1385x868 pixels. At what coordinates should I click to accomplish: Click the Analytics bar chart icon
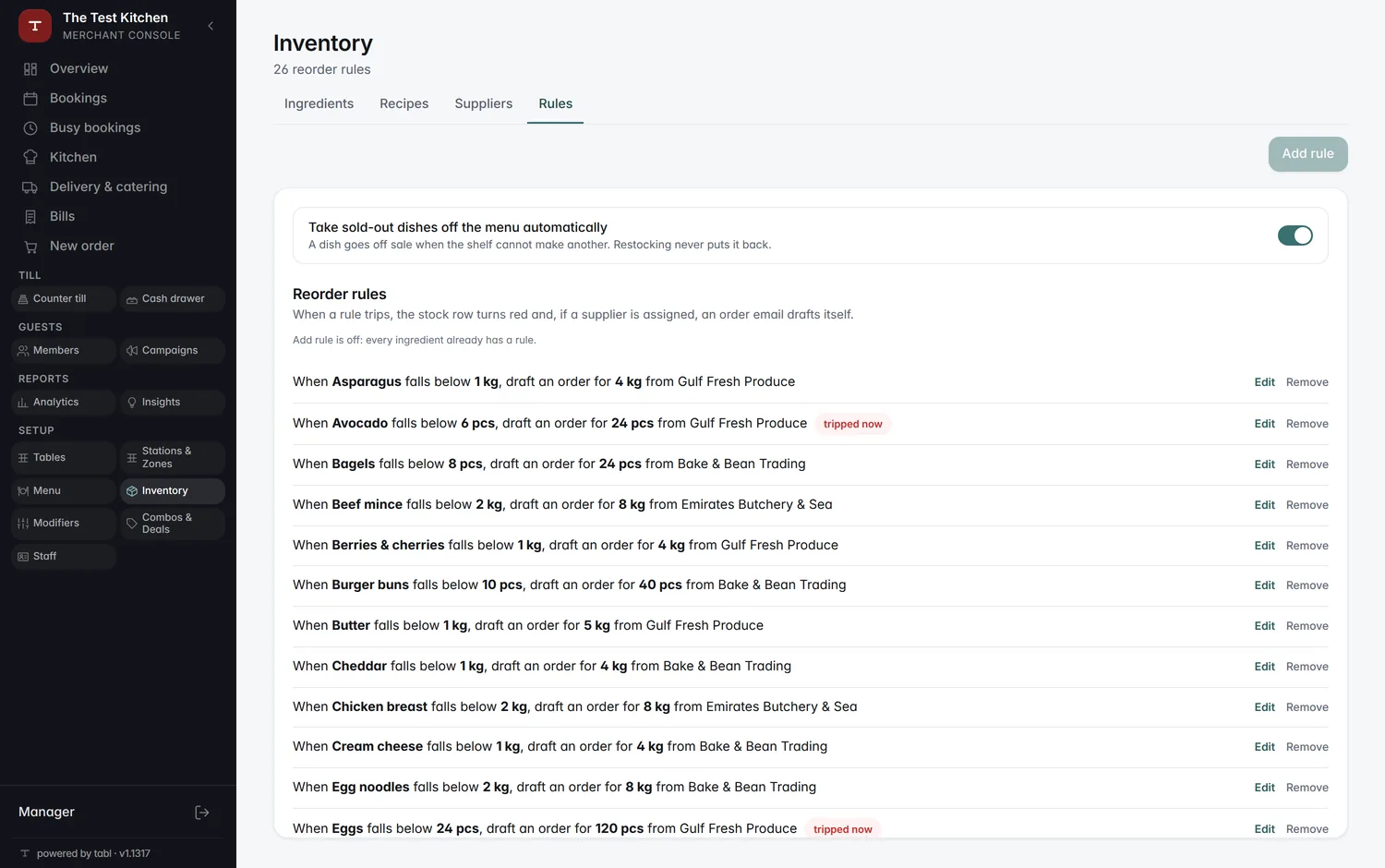point(23,403)
